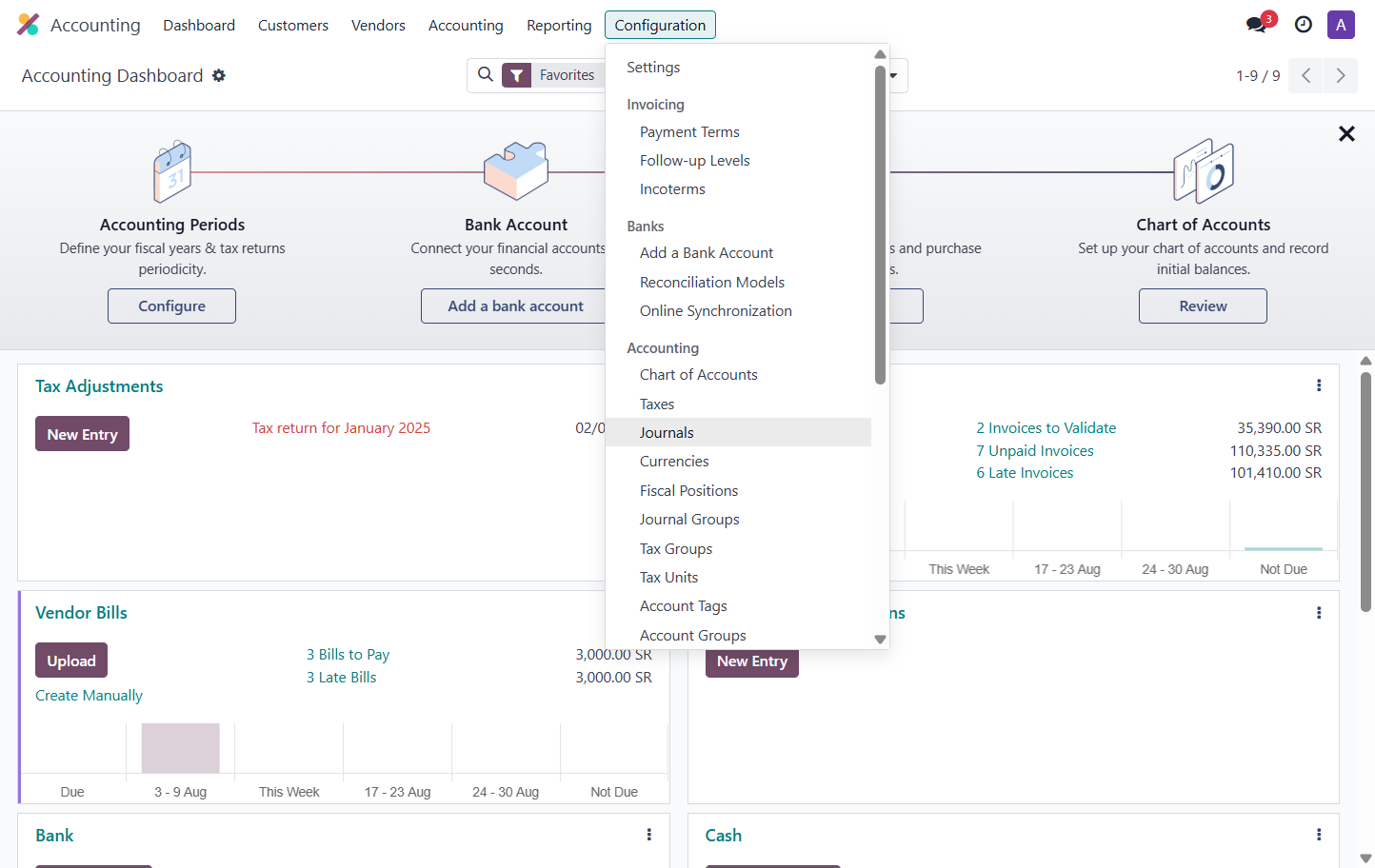
Task: Click the Chart of Accounts illustration icon
Action: [x=1204, y=171]
